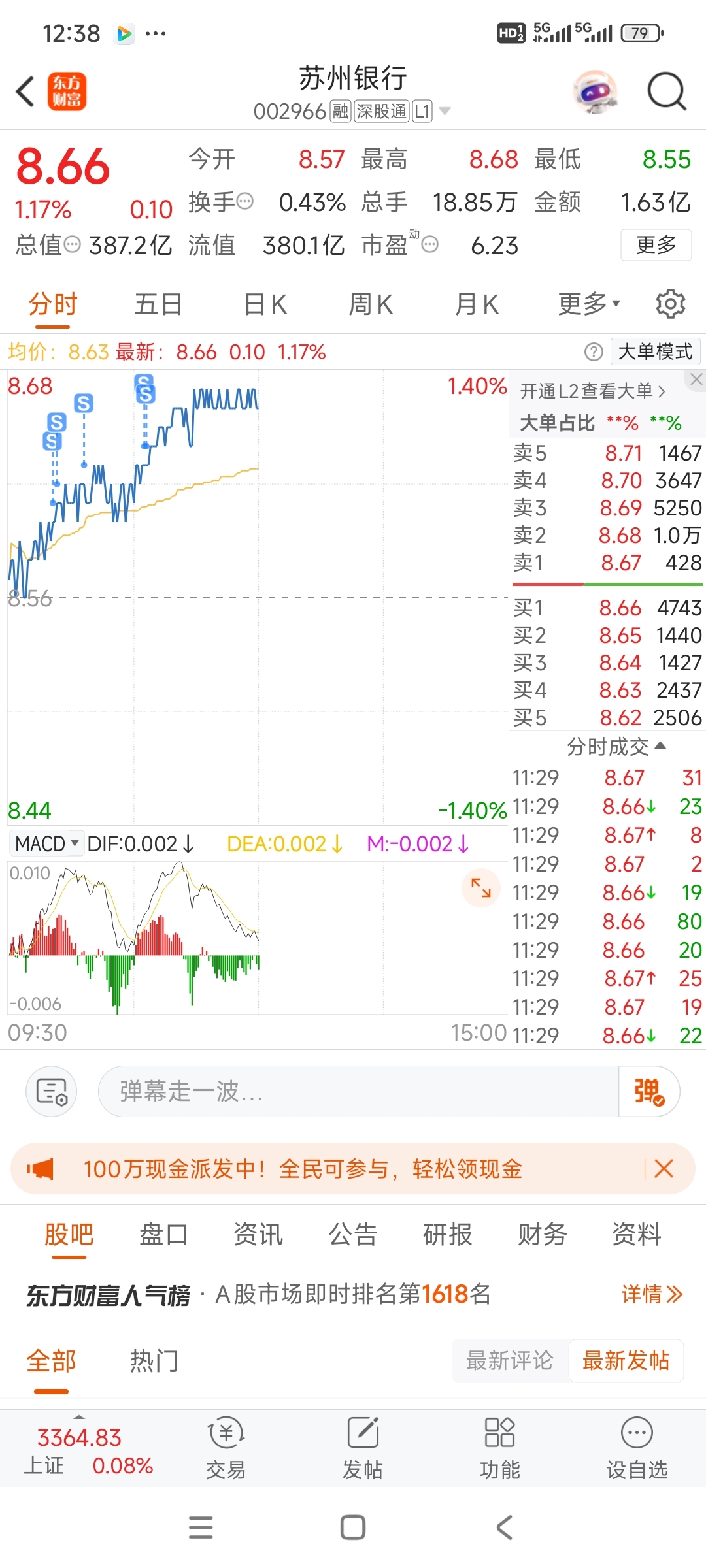Close the cash promotion banner

pos(664,1169)
